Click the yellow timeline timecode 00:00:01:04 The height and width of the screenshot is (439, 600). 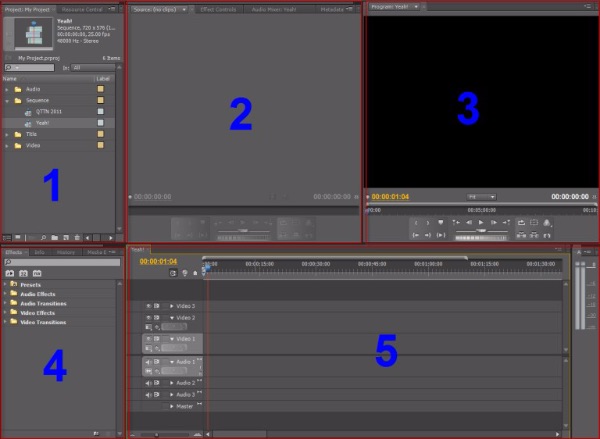(x=158, y=261)
